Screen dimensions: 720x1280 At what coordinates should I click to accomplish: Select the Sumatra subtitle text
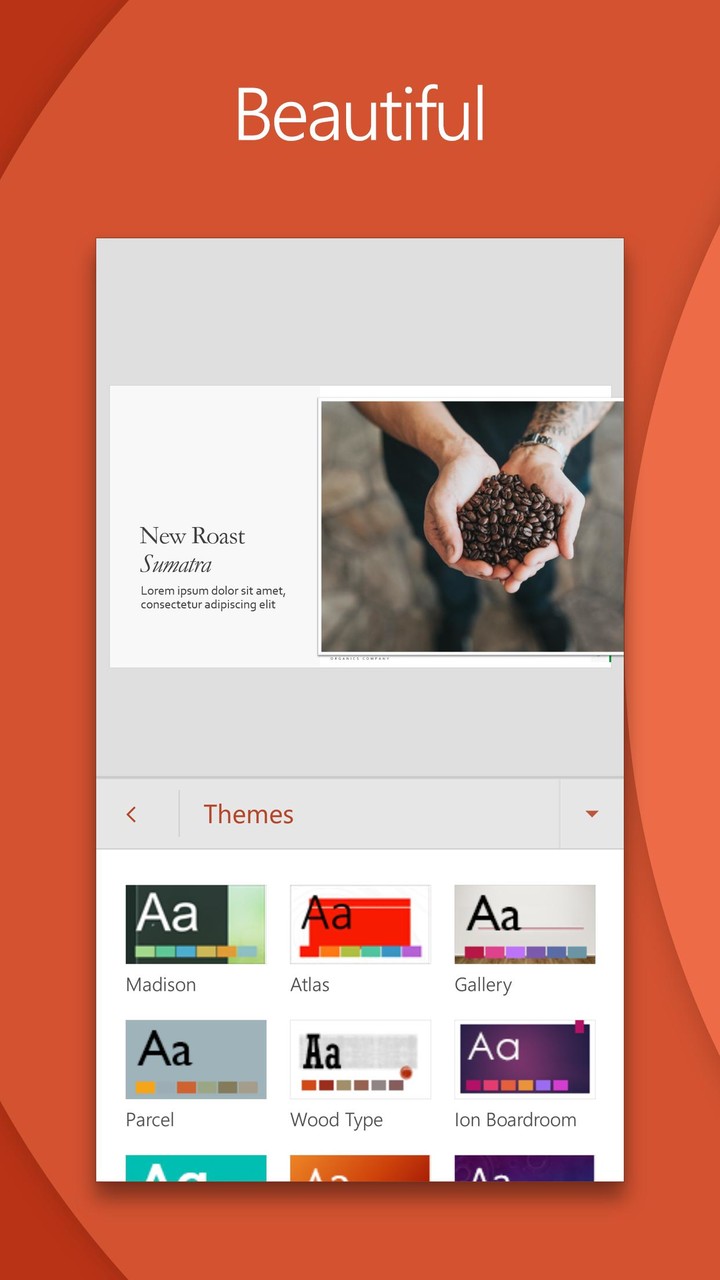click(x=176, y=564)
